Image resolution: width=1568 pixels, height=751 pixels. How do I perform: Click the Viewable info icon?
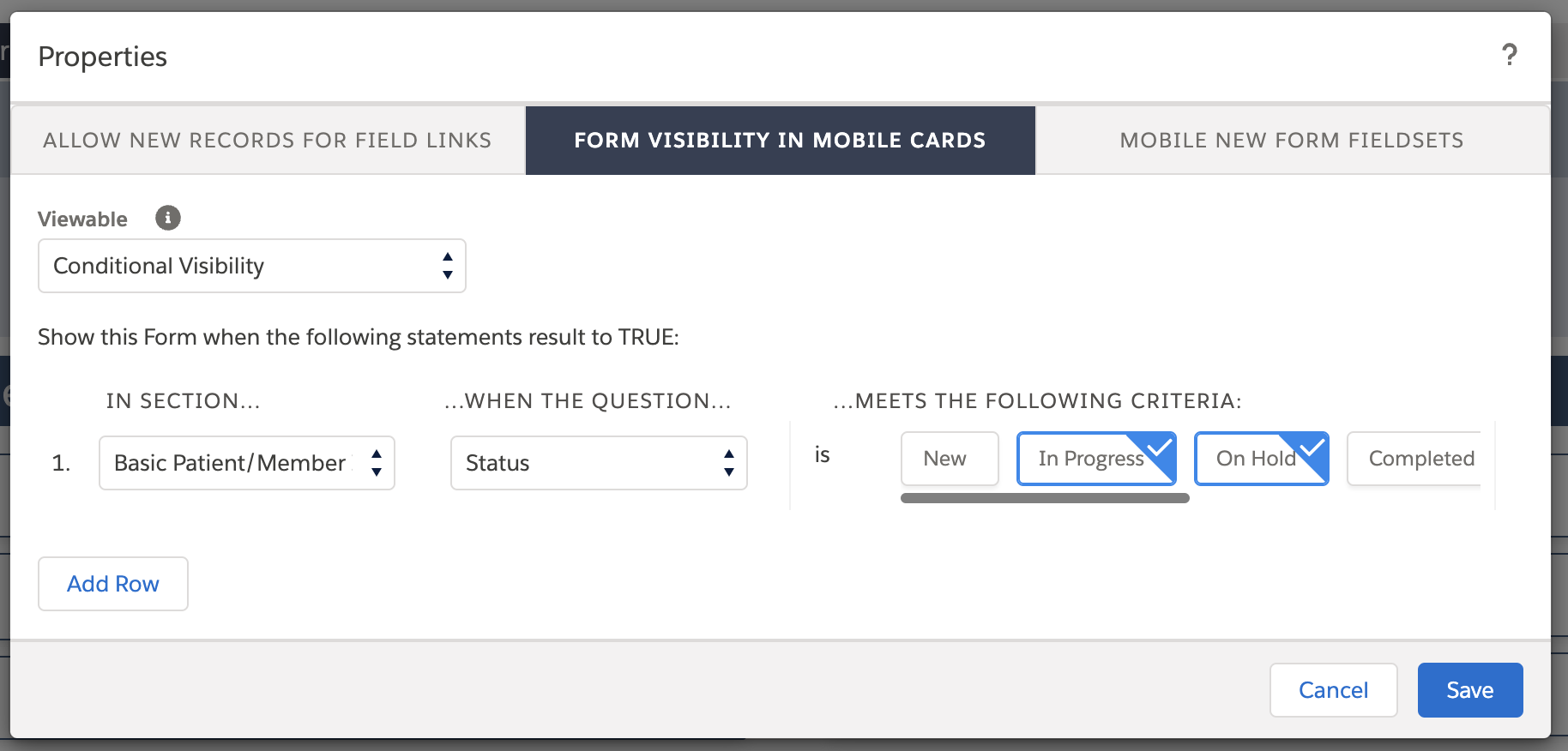[x=168, y=218]
